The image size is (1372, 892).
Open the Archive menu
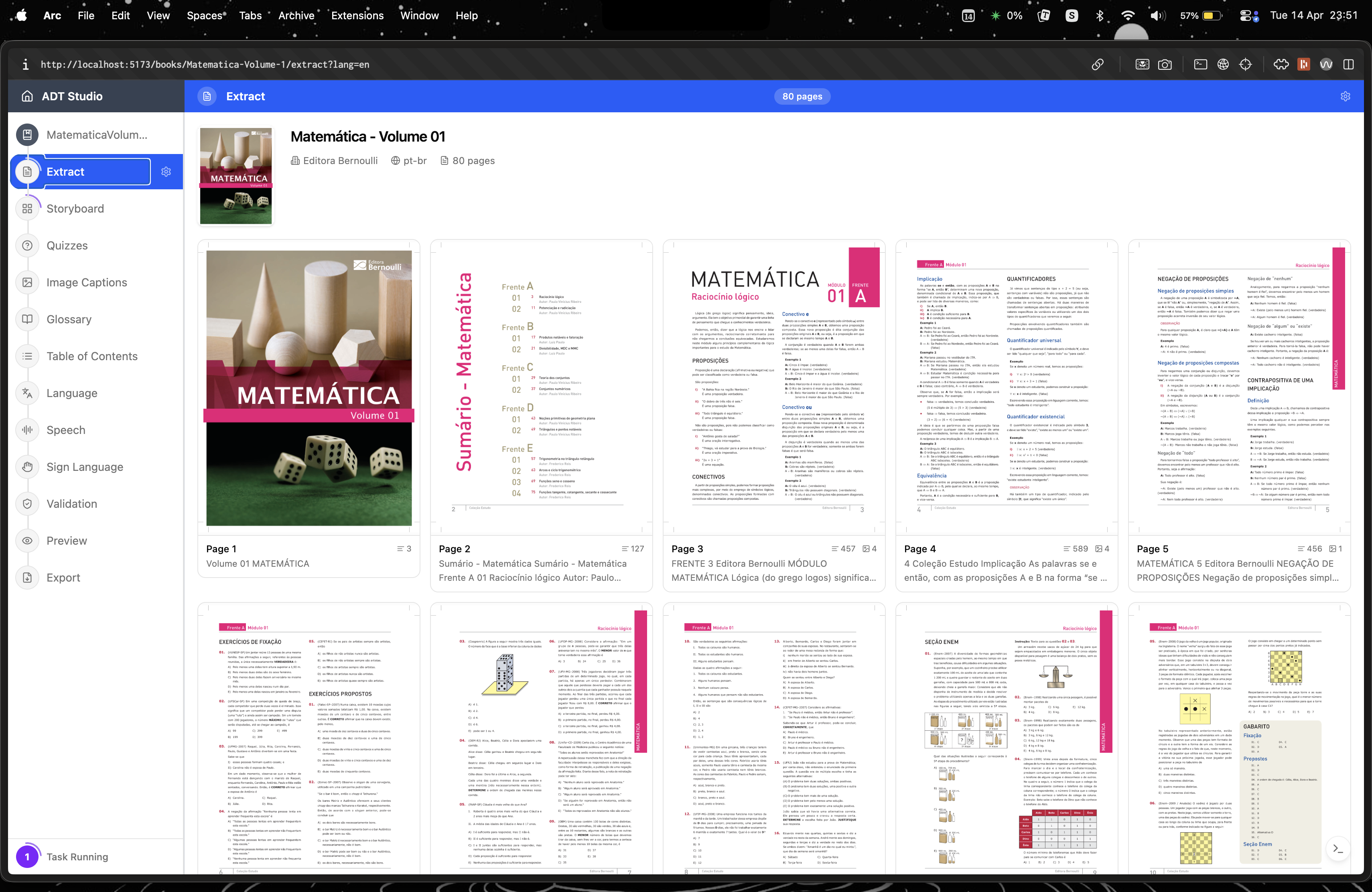click(296, 16)
